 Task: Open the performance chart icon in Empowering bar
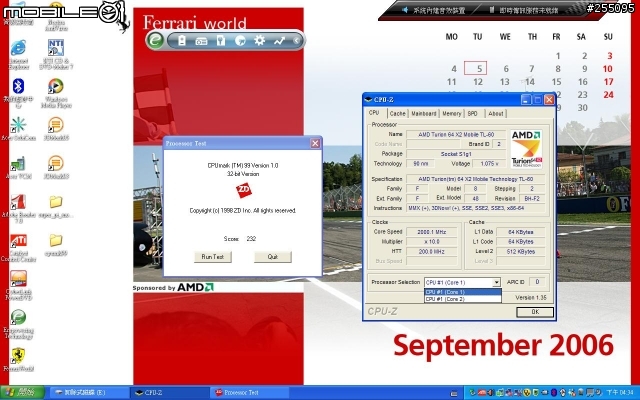coord(279,40)
